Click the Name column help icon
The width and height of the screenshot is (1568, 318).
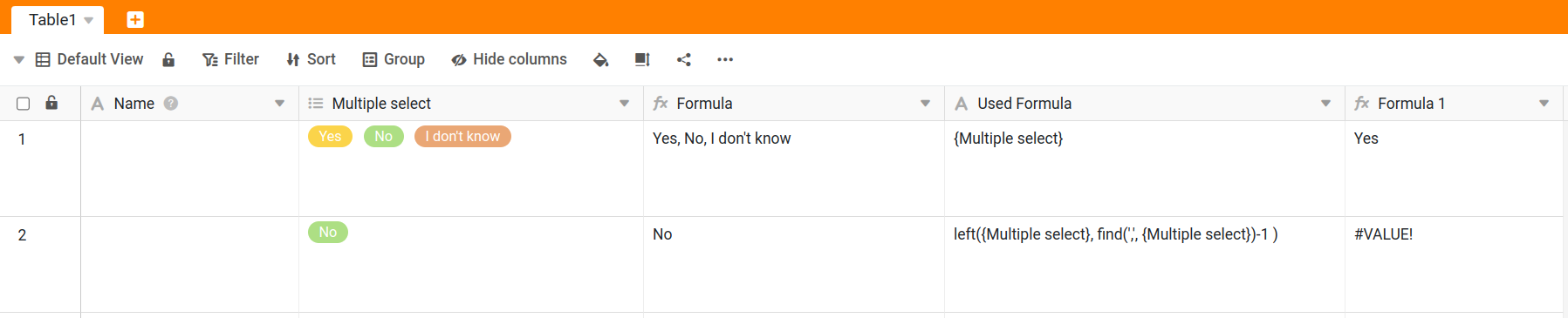tap(171, 103)
